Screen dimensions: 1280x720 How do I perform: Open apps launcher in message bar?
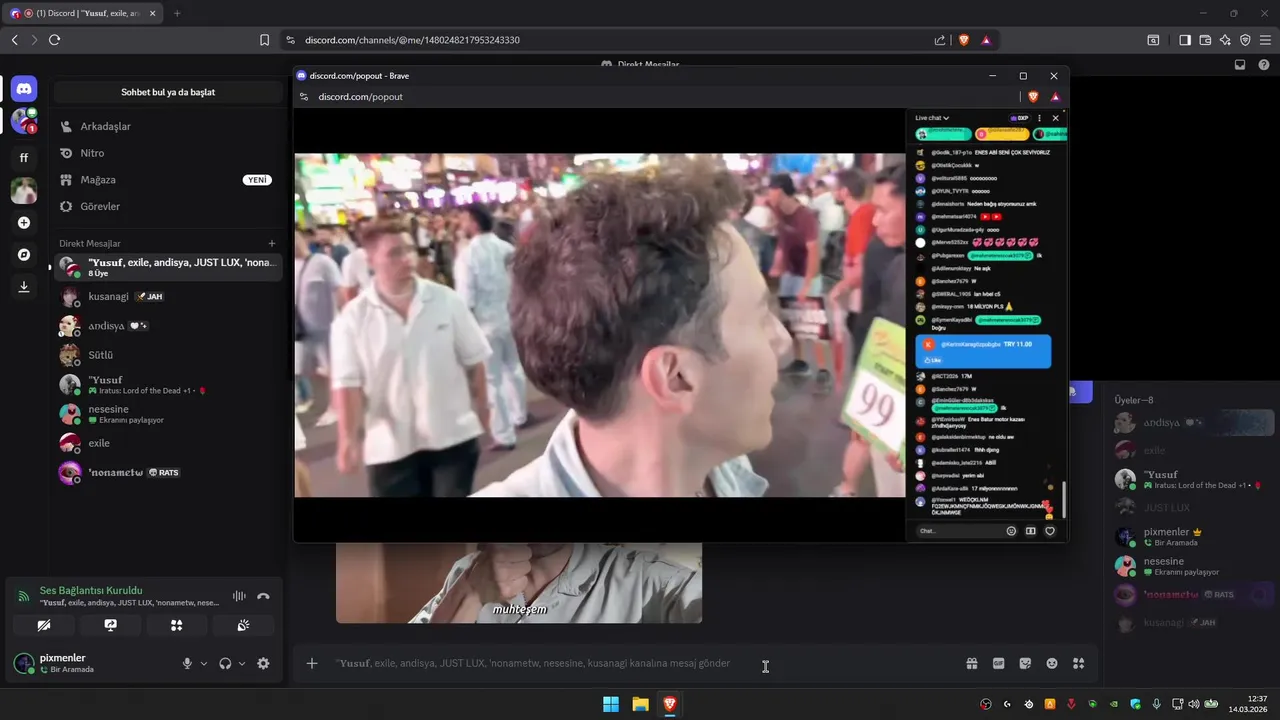coord(1078,663)
